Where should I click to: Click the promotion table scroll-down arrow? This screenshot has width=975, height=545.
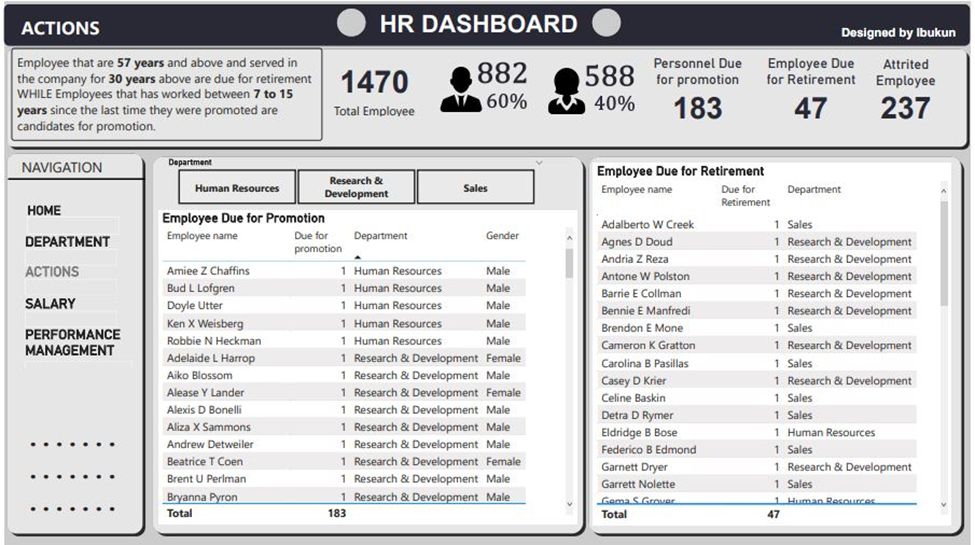(569, 505)
